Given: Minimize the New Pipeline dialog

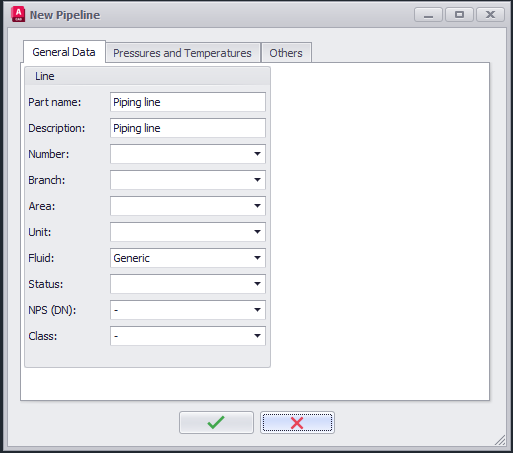Looking at the screenshot, I should click(x=428, y=15).
